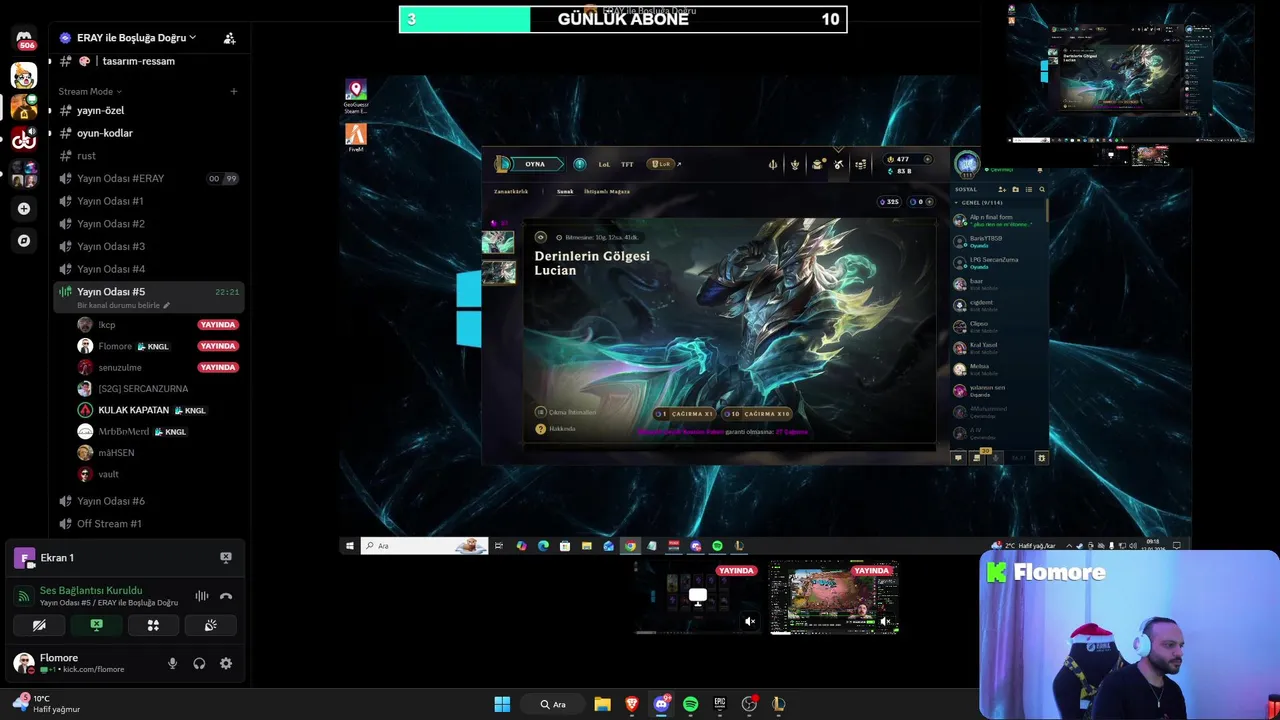Image resolution: width=1280 pixels, height=720 pixels.
Task: Select user lkcp in voice channel
Action: click(158, 325)
